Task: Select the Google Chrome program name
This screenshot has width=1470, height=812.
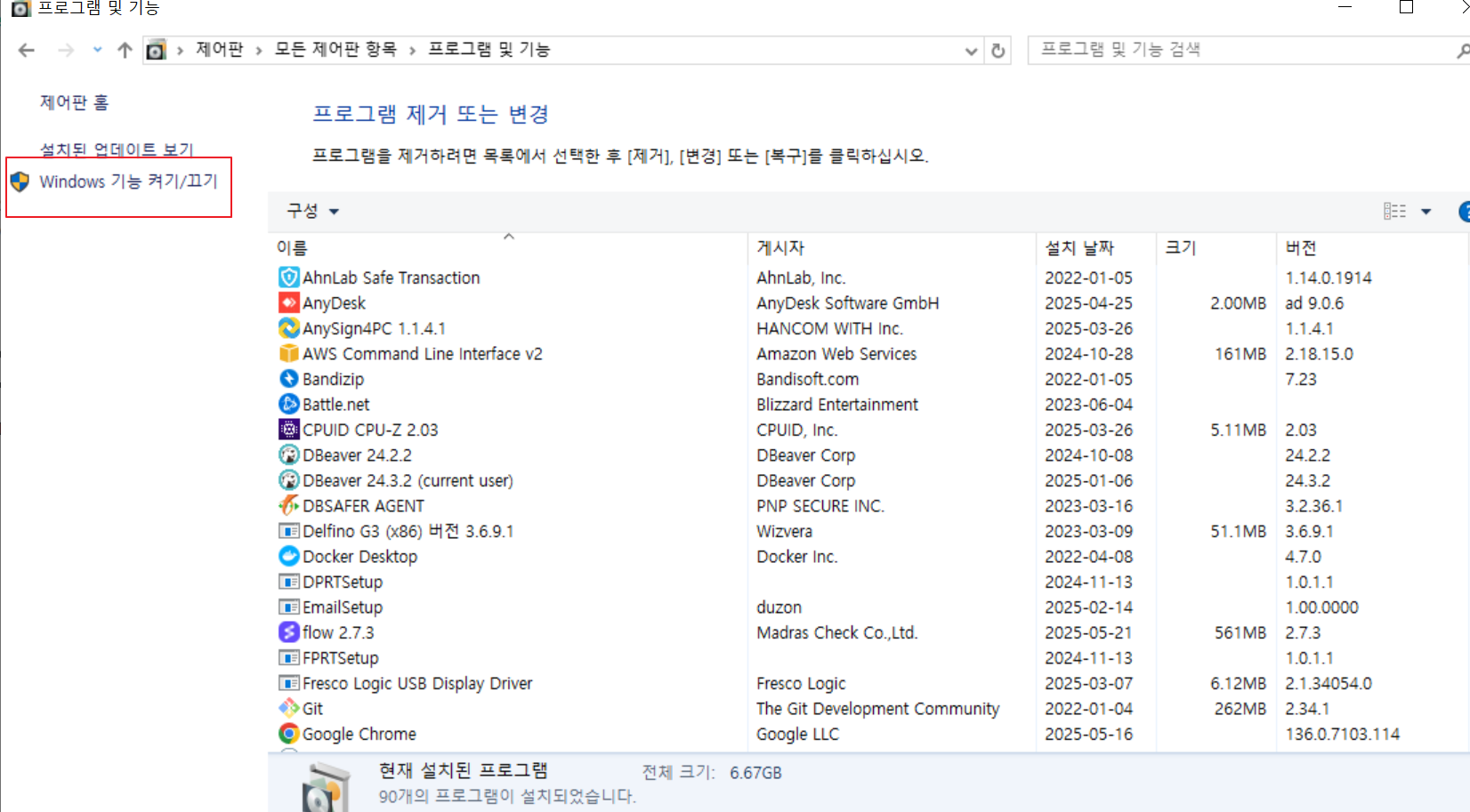Action: pos(359,734)
